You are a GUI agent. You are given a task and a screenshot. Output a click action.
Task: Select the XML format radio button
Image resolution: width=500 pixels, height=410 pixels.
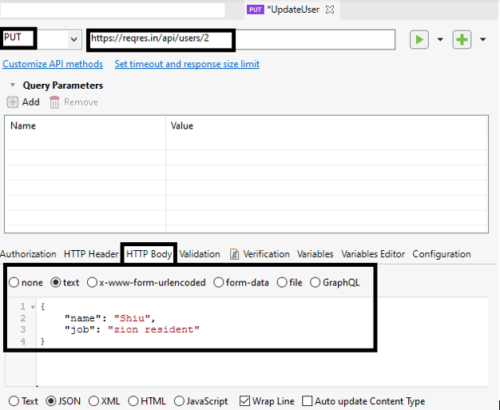(x=94, y=401)
